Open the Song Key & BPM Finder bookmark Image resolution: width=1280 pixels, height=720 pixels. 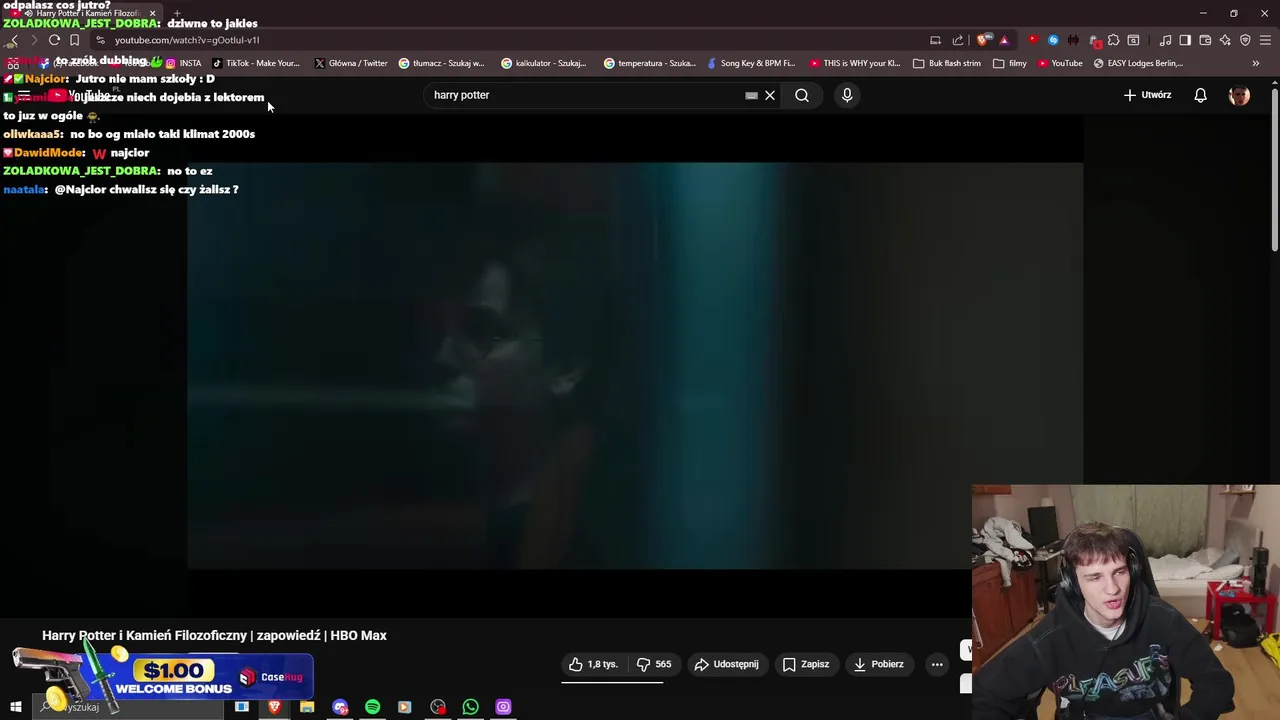pos(751,63)
